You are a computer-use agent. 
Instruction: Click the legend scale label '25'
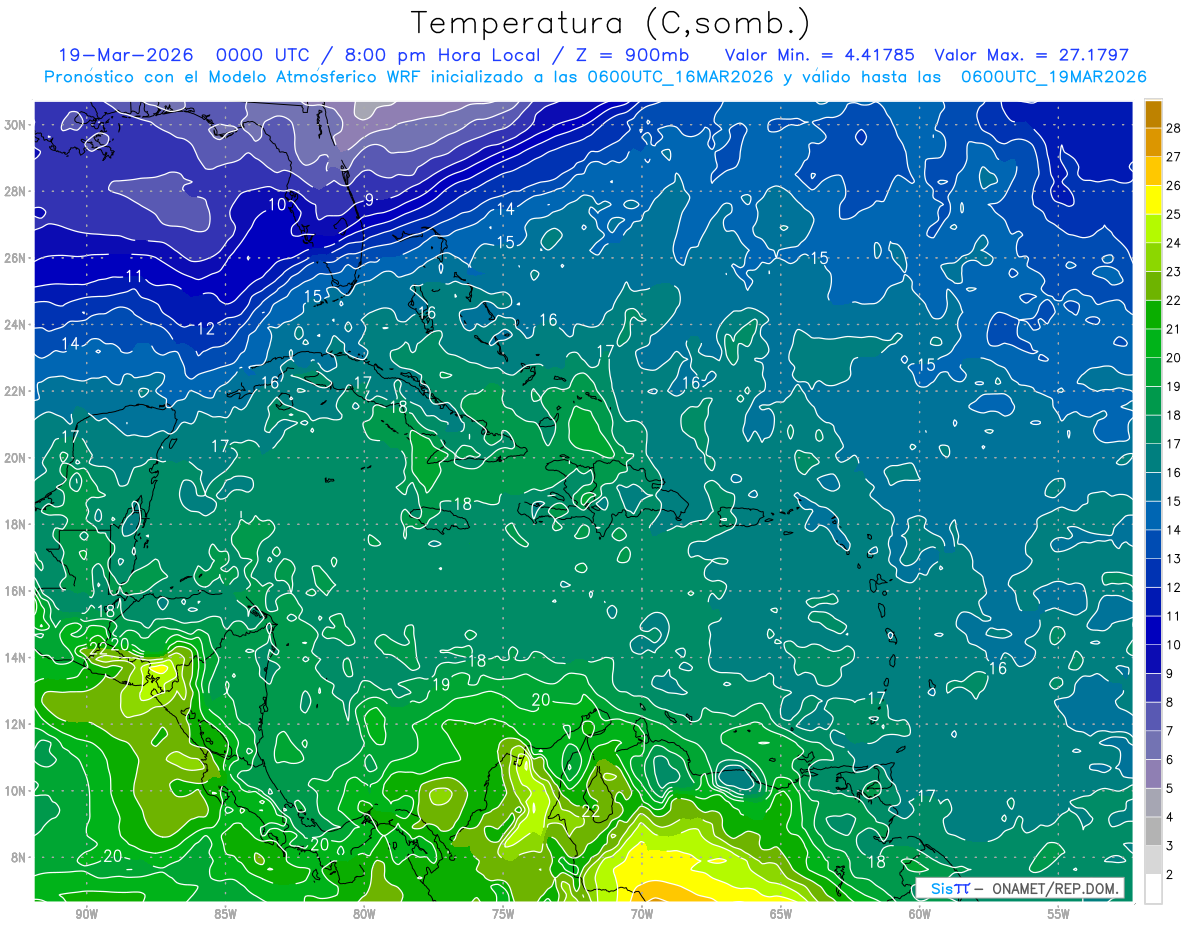point(1174,215)
